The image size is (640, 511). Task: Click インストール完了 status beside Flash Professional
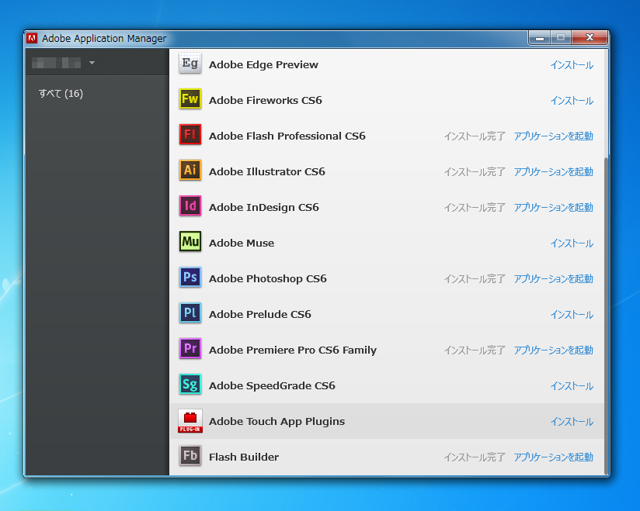(475, 136)
